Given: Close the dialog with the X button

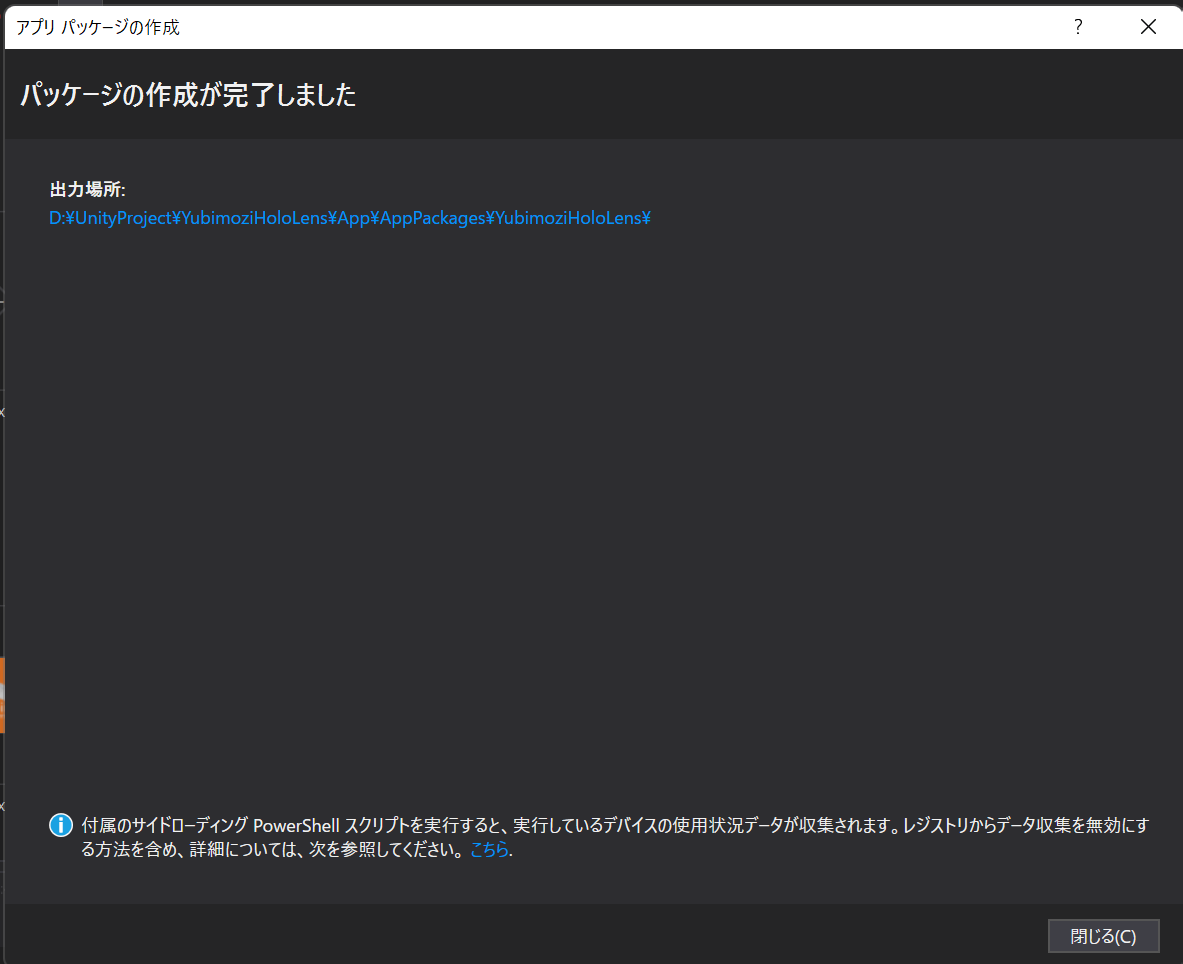Looking at the screenshot, I should point(1148,26).
